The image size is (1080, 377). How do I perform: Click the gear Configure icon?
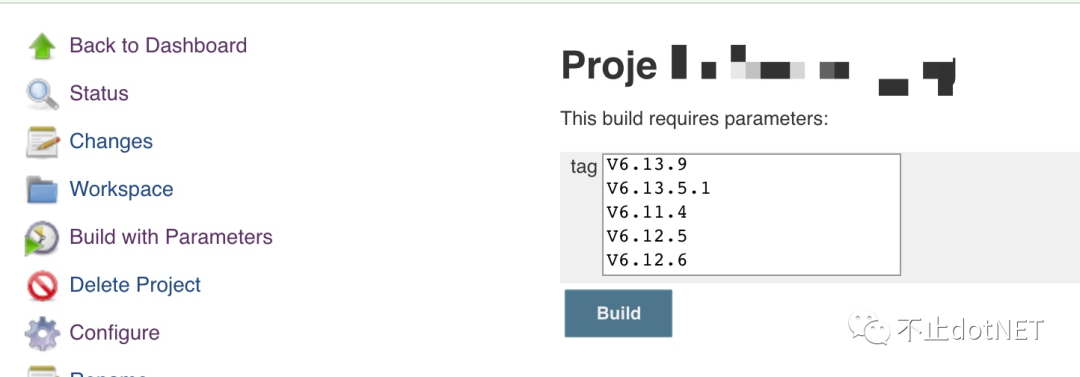tap(42, 334)
